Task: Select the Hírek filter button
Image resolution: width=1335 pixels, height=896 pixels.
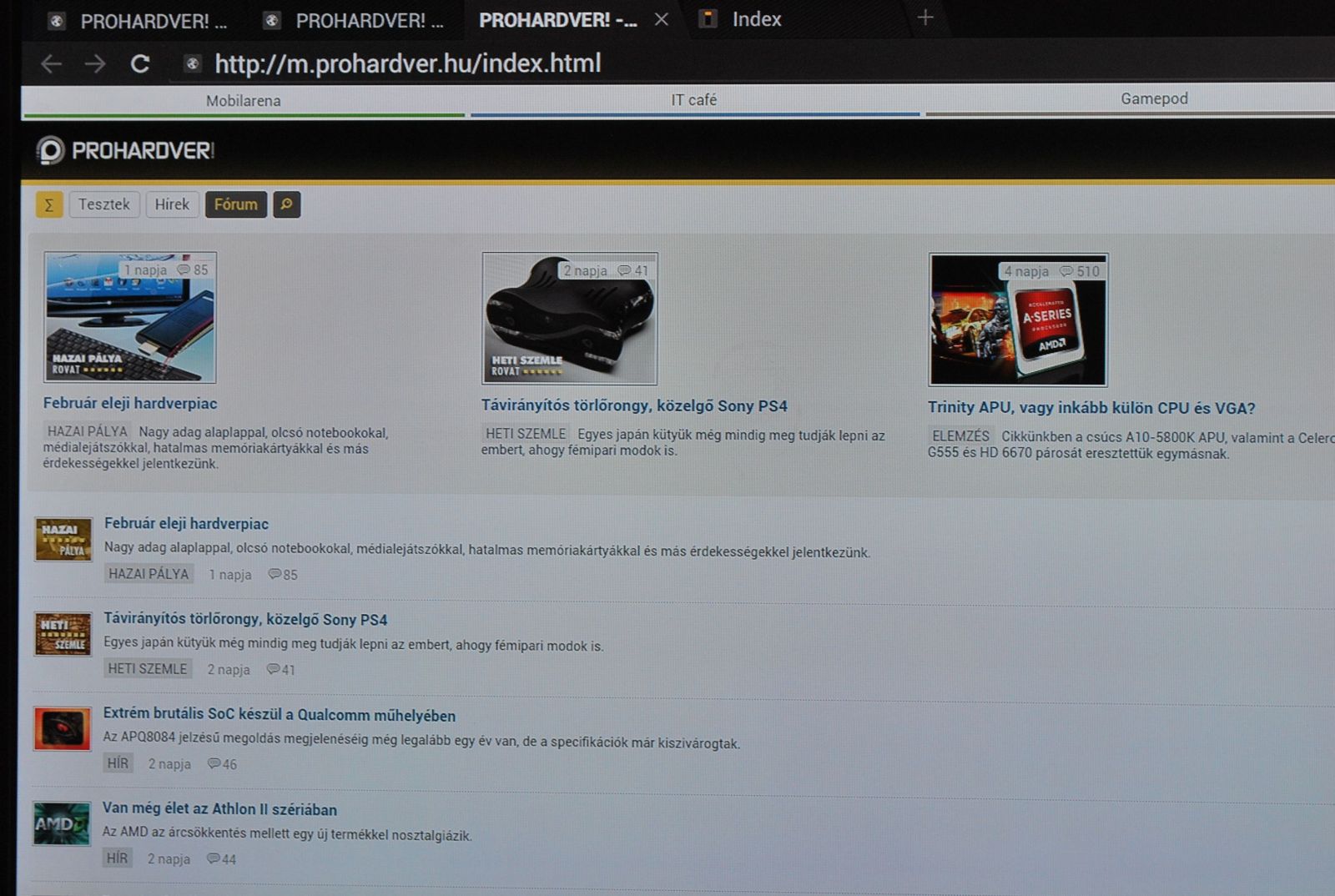Action: (x=172, y=204)
